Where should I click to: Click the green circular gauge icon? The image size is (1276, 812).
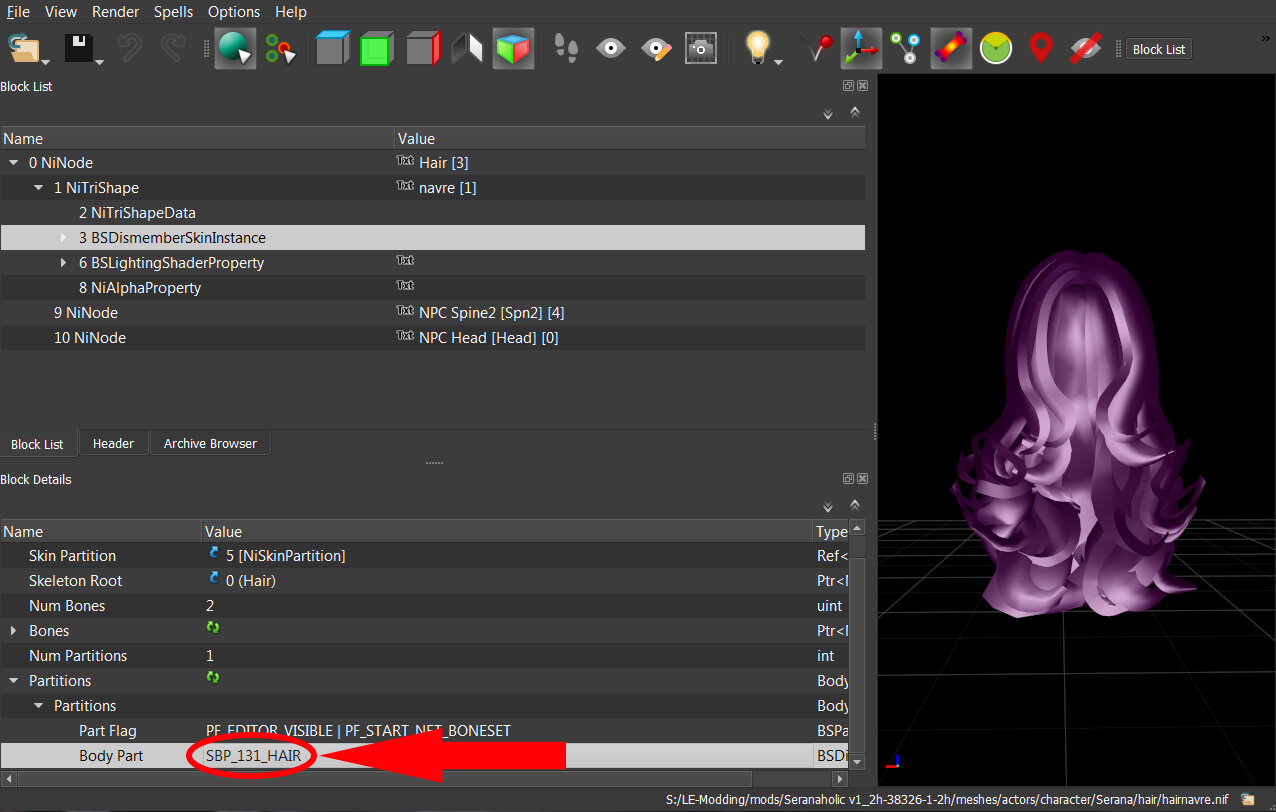996,48
